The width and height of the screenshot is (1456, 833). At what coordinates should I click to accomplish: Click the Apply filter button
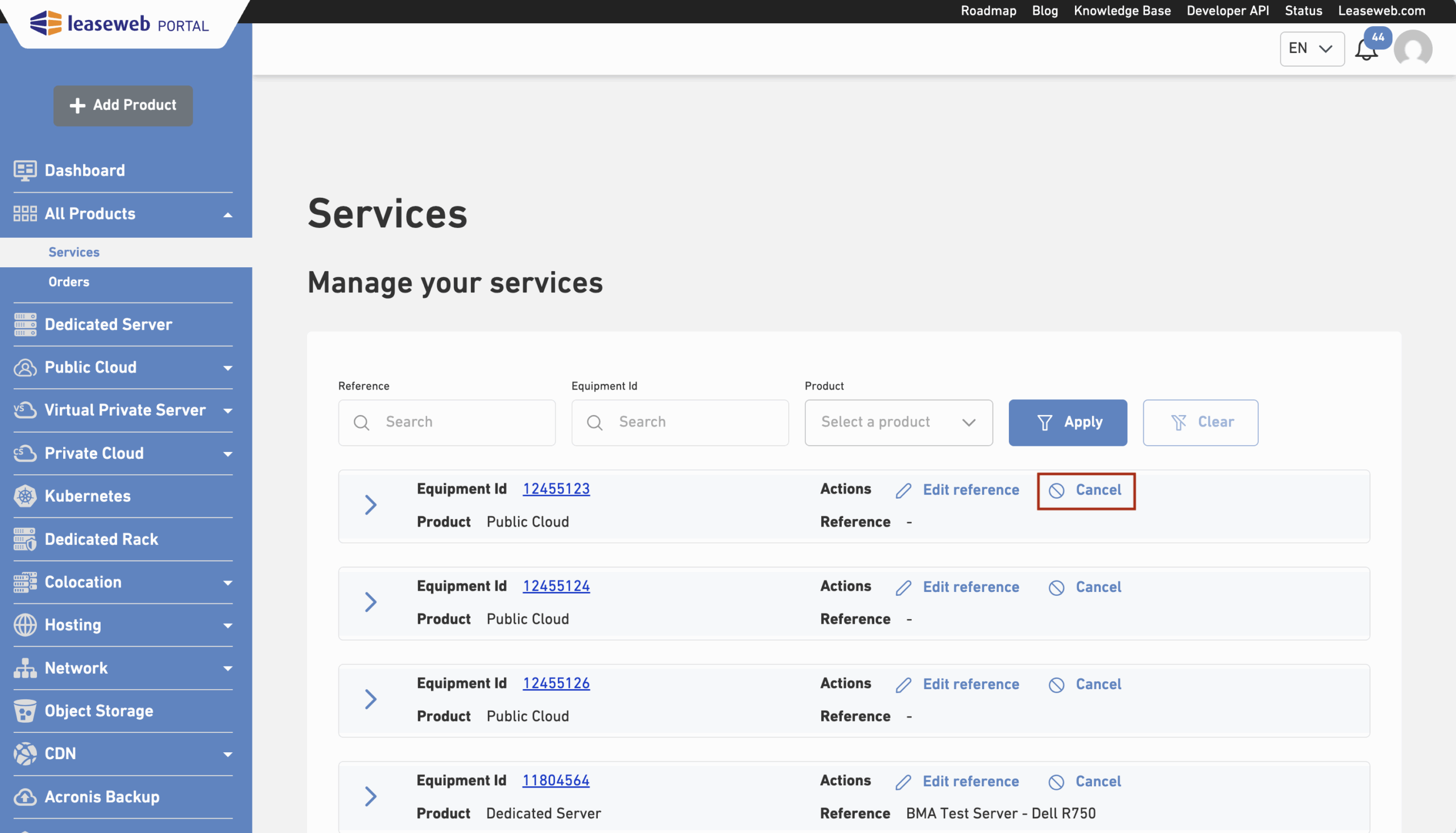(1068, 423)
